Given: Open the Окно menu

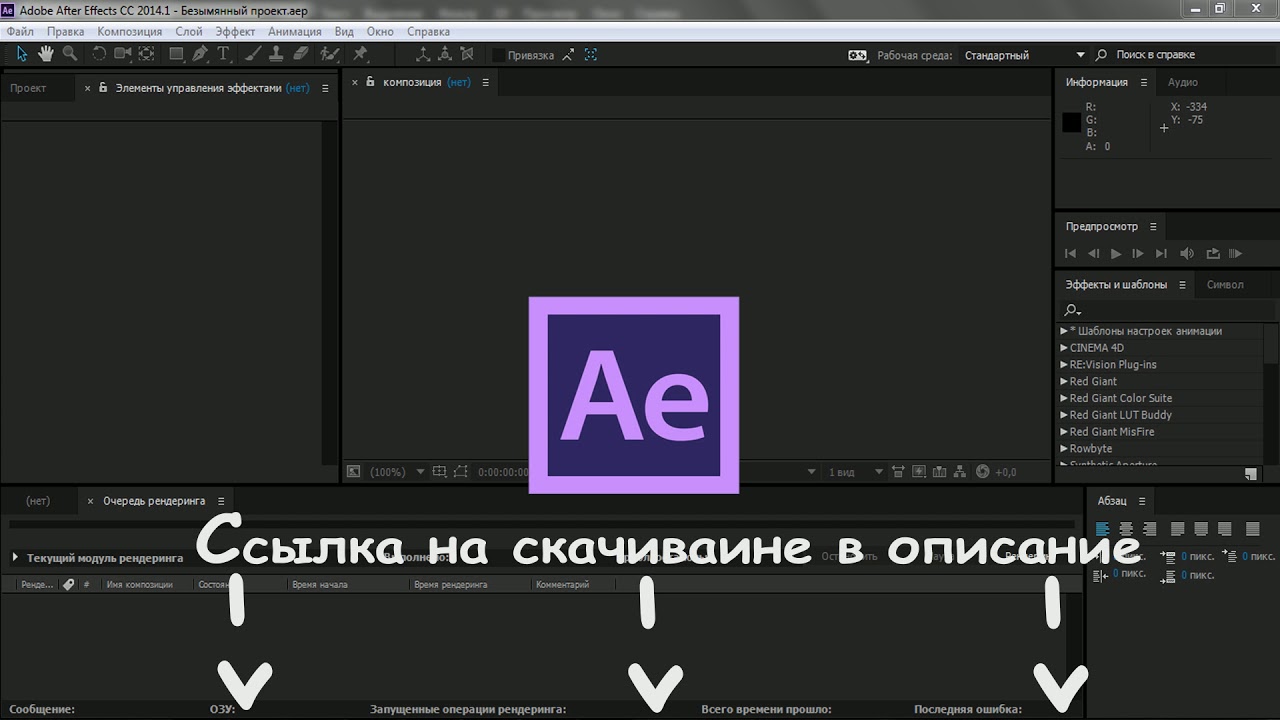Looking at the screenshot, I should (x=380, y=32).
